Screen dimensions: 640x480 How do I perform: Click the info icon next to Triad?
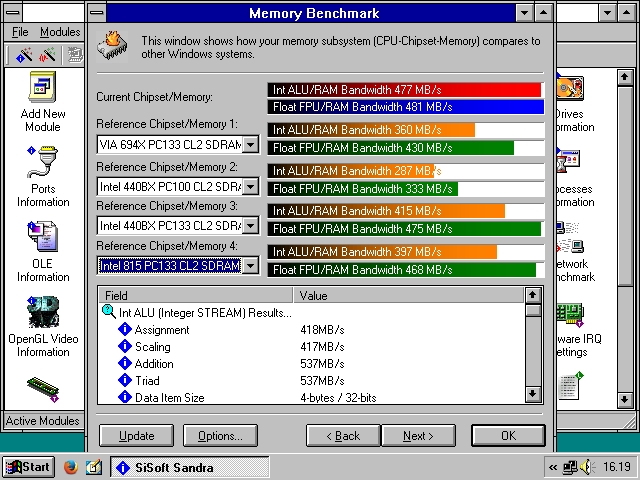(x=124, y=380)
